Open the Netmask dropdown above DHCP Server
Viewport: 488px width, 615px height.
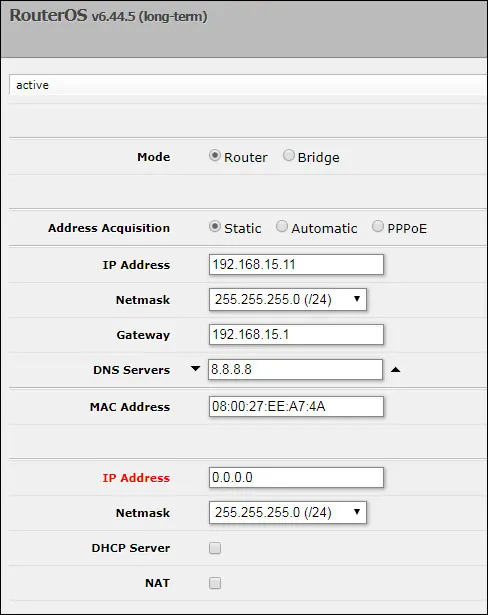tap(288, 512)
